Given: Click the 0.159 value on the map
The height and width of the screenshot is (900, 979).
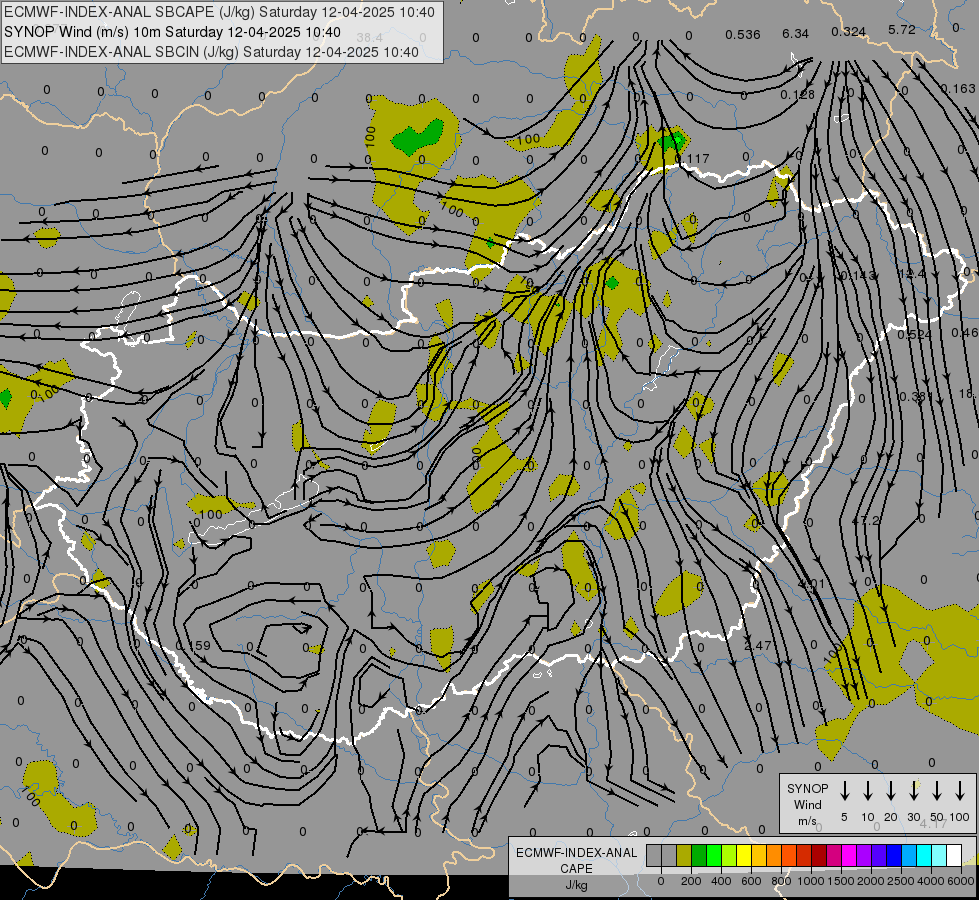Looking at the screenshot, I should [194, 645].
